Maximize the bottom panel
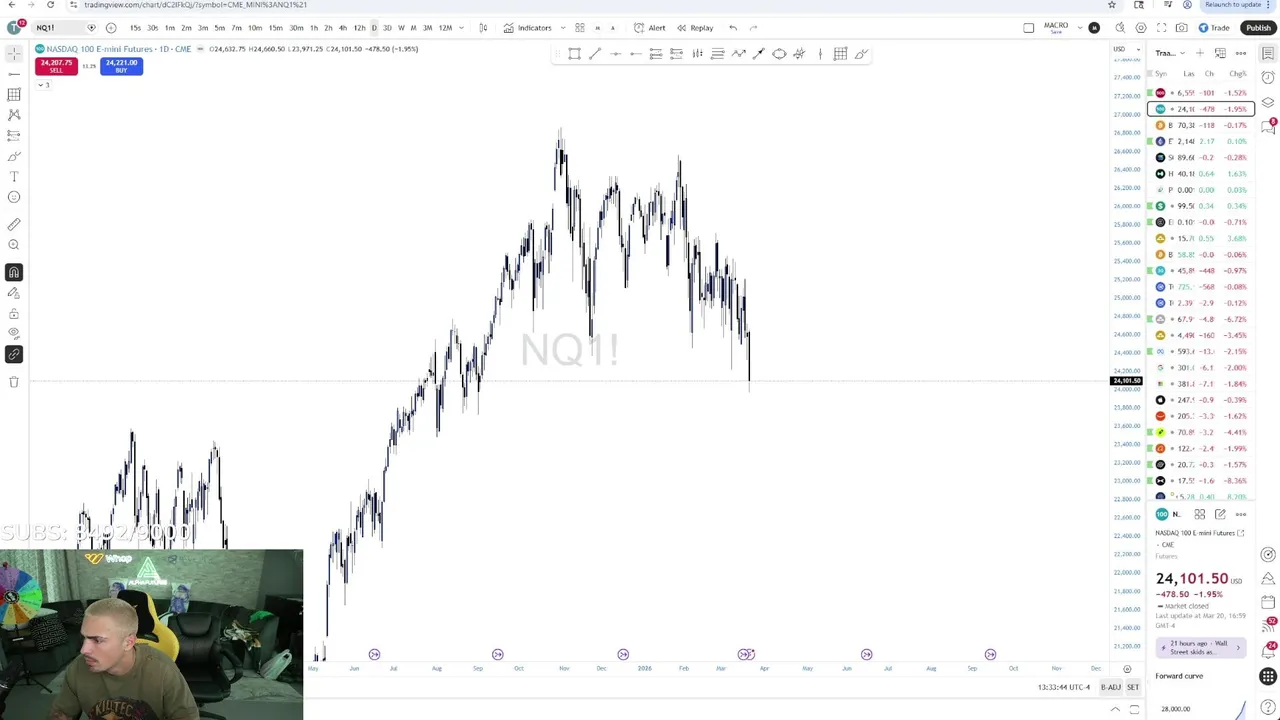 click(x=1134, y=709)
